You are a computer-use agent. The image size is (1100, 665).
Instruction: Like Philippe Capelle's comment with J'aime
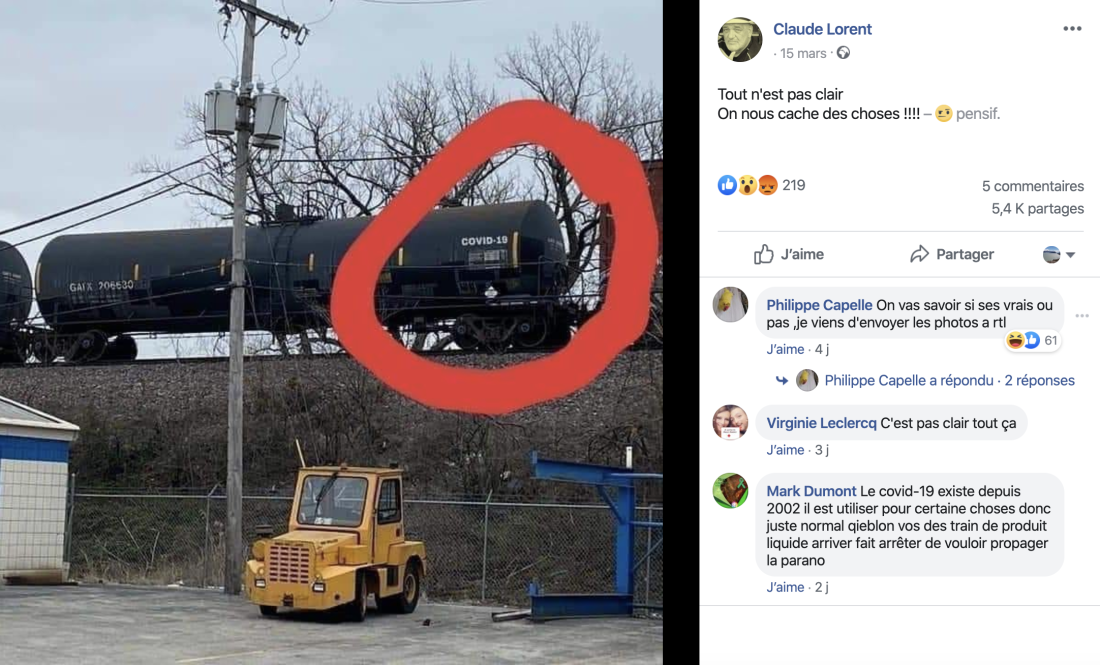(x=785, y=349)
